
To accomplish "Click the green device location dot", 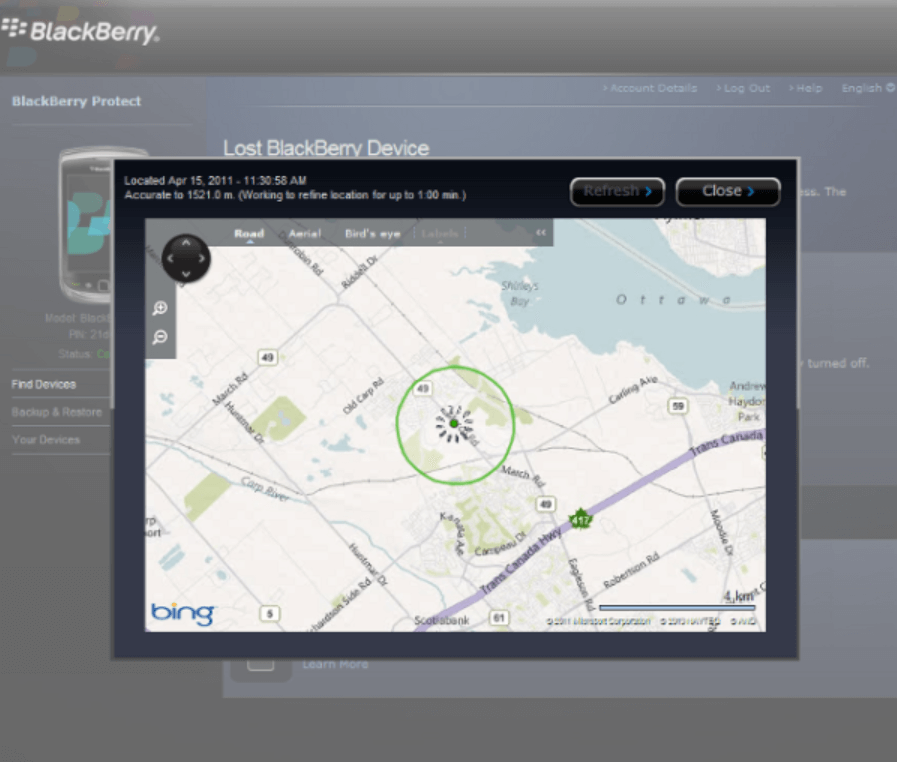I will (x=454, y=424).
